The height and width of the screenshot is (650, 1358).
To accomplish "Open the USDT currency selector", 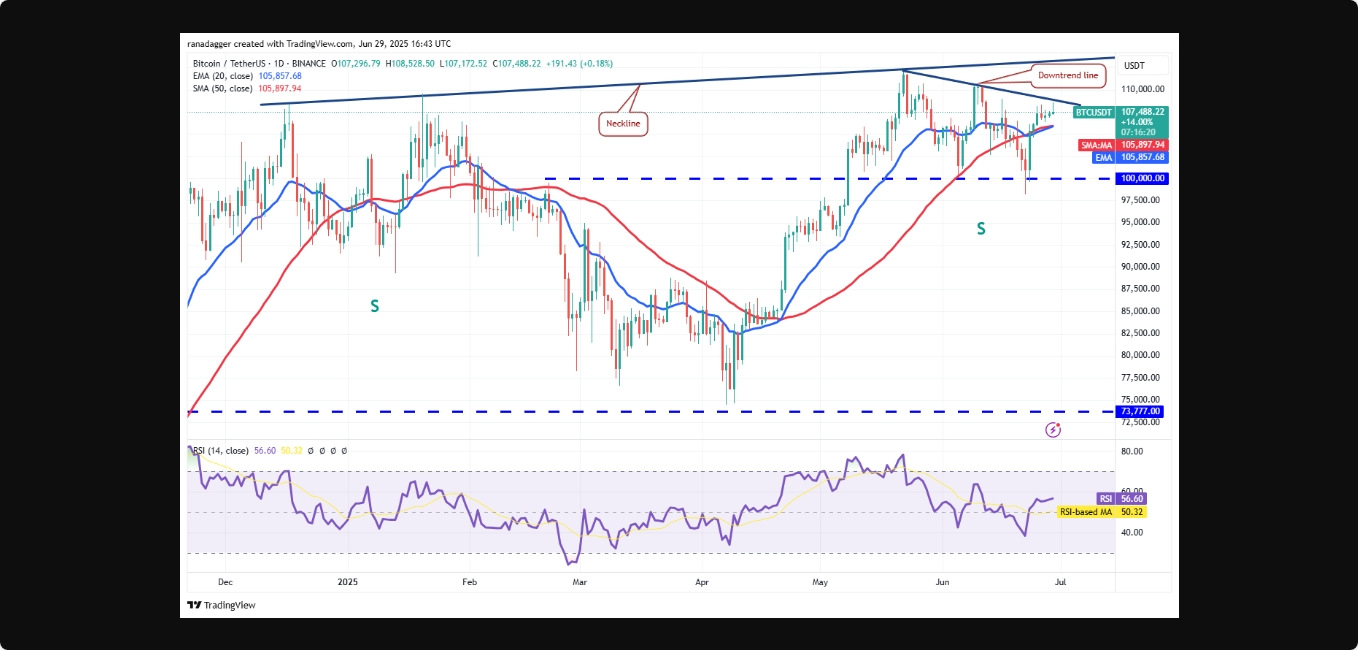I will coord(1134,66).
